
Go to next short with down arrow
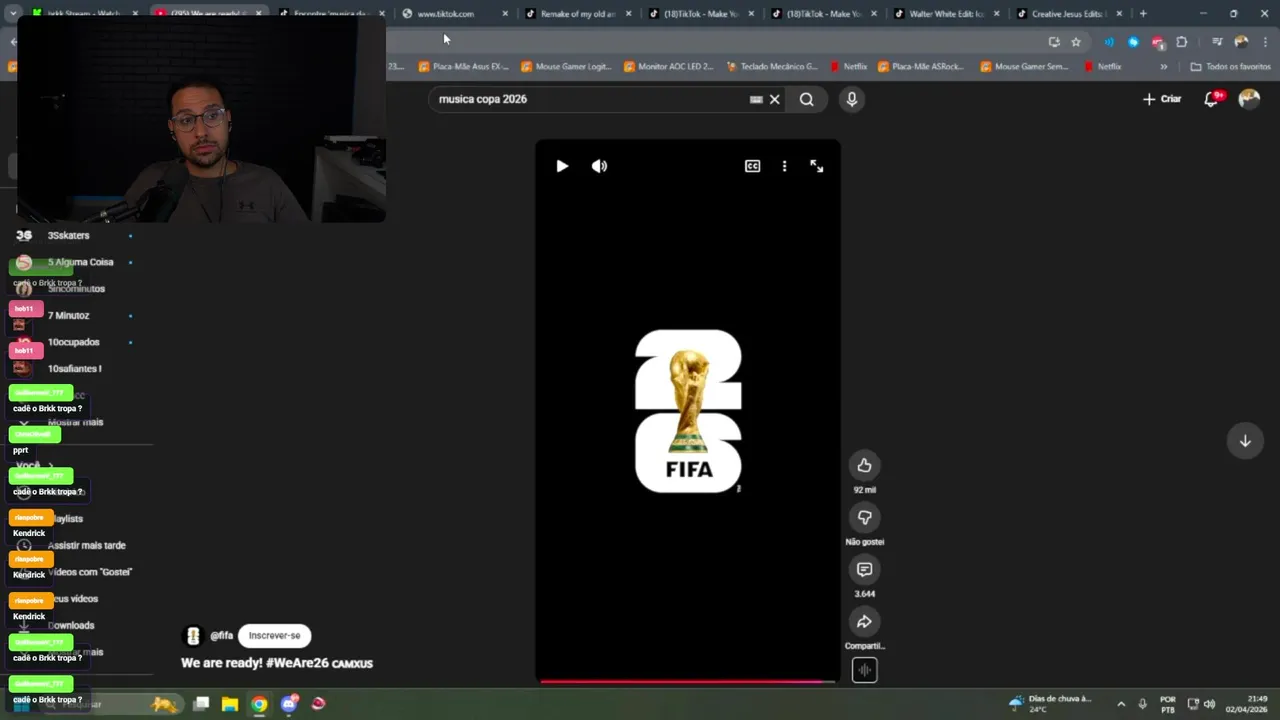[1245, 441]
